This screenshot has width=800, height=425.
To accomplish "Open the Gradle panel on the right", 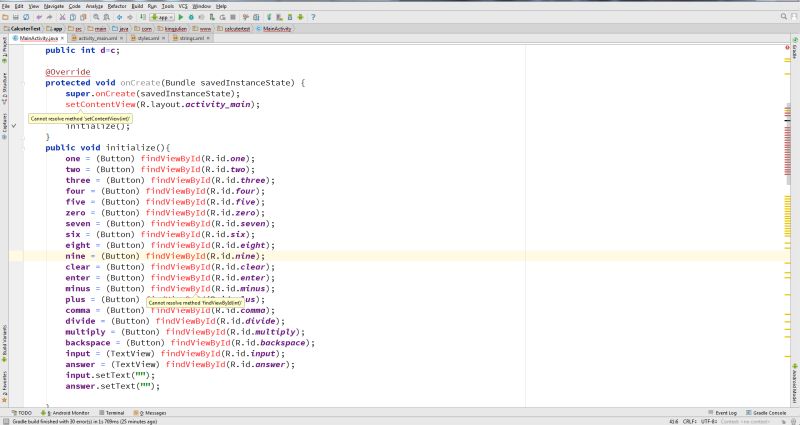I will (795, 47).
